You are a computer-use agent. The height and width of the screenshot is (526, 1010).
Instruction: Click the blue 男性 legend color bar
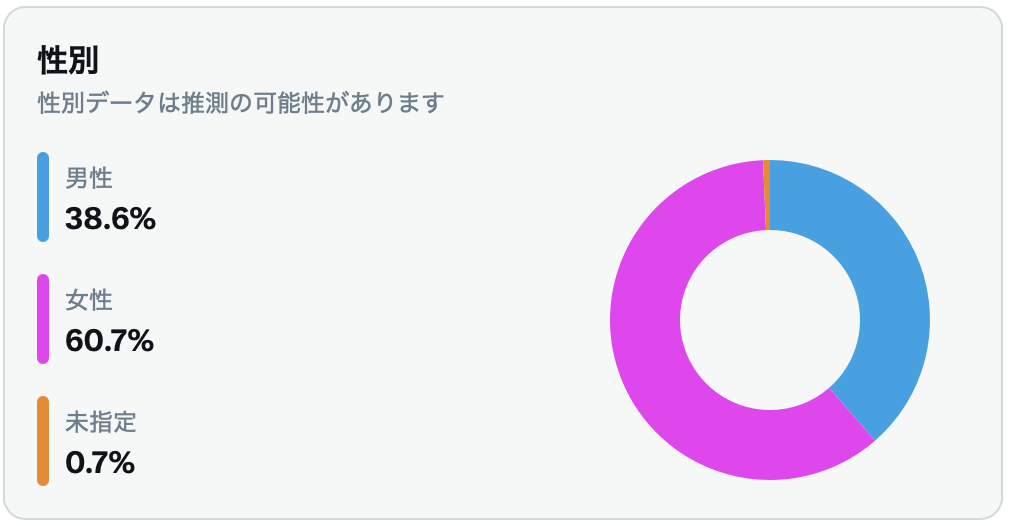pyautogui.click(x=43, y=197)
